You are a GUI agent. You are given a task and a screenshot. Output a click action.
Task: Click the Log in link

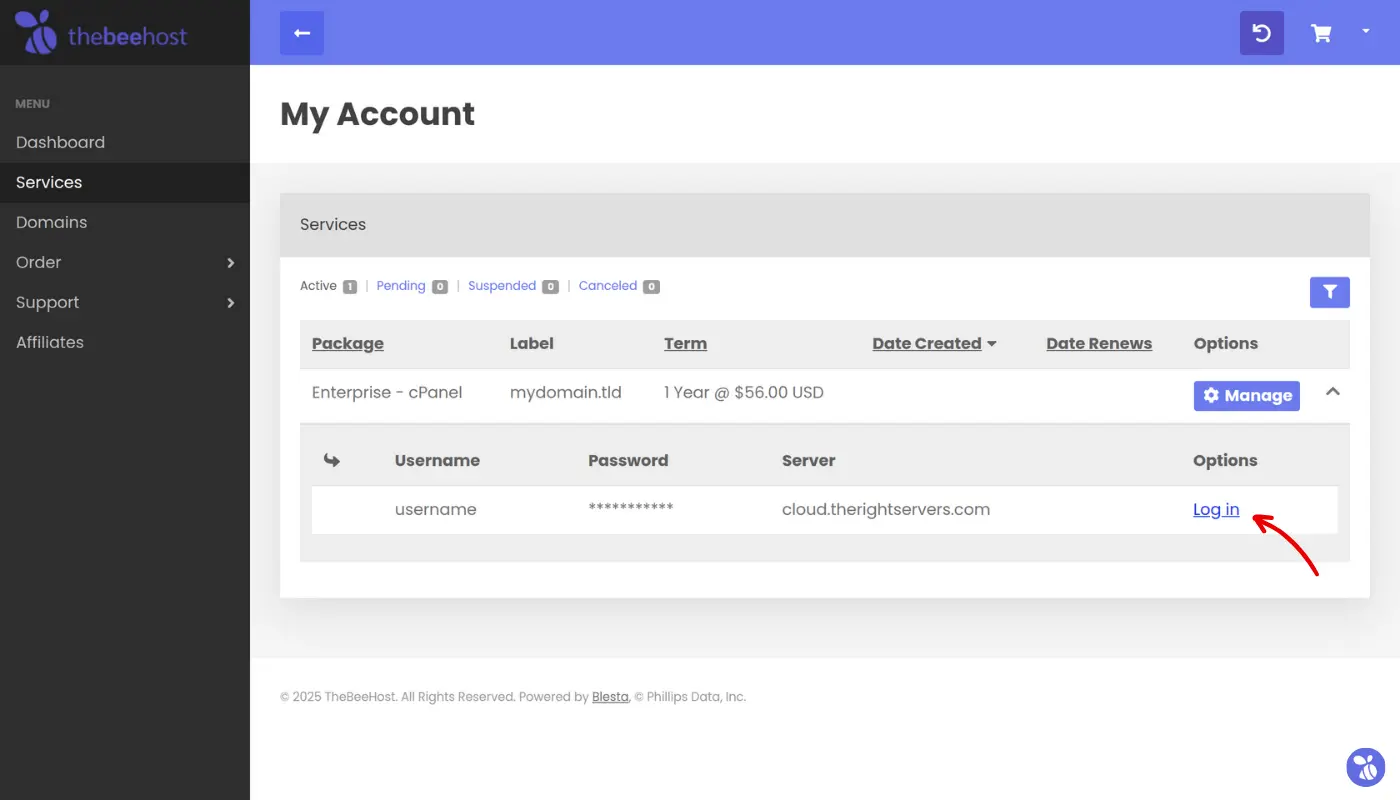[x=1216, y=510]
